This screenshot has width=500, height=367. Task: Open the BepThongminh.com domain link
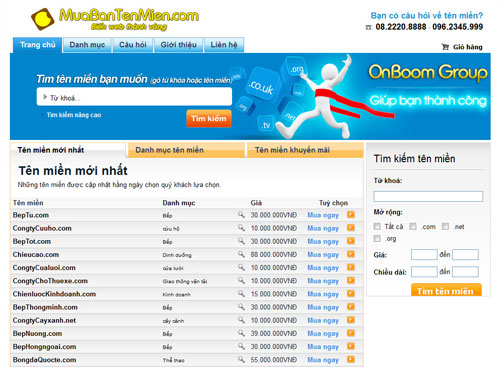pos(45,307)
